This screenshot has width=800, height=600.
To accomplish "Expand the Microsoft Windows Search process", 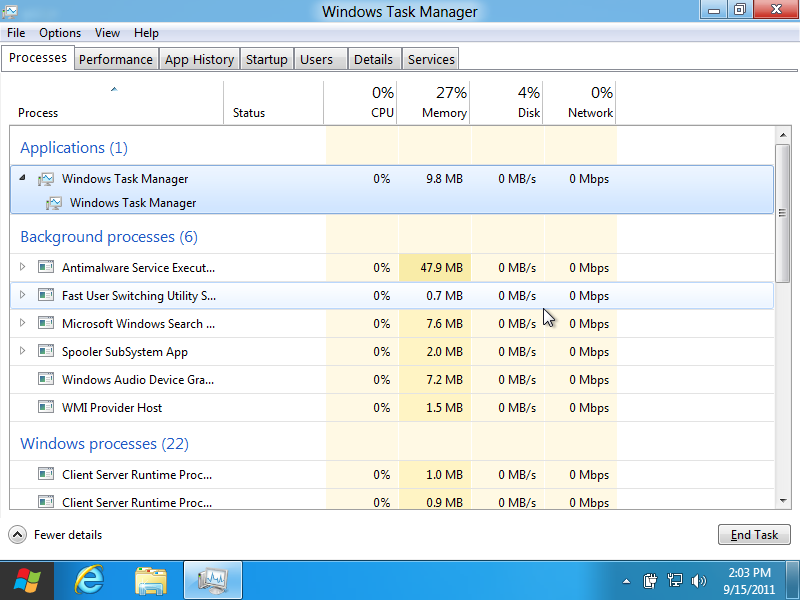I will coord(23,324).
